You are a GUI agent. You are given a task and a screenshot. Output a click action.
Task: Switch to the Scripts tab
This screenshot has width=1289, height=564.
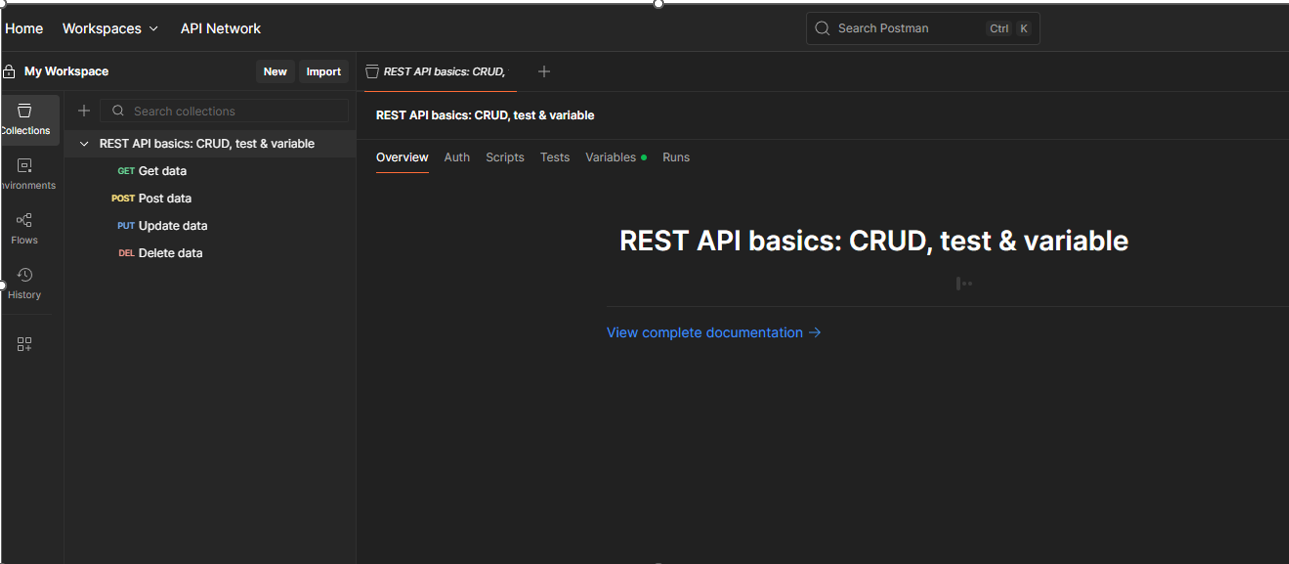[505, 157]
